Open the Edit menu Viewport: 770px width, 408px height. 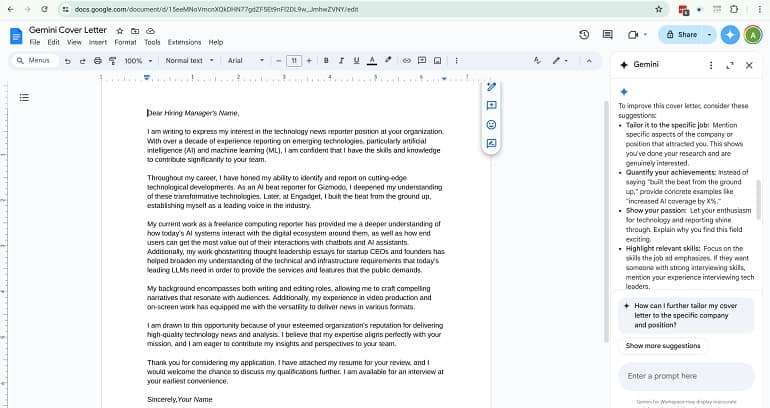pos(54,42)
